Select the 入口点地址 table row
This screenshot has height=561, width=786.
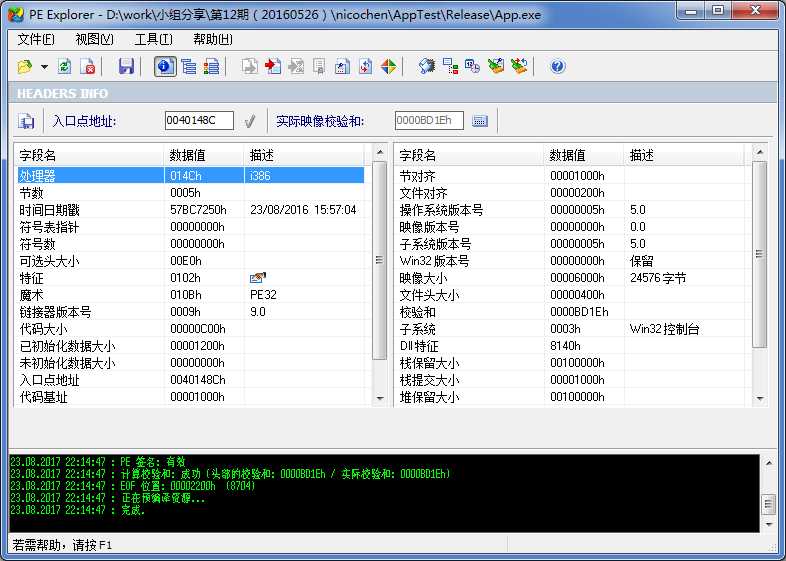190,380
